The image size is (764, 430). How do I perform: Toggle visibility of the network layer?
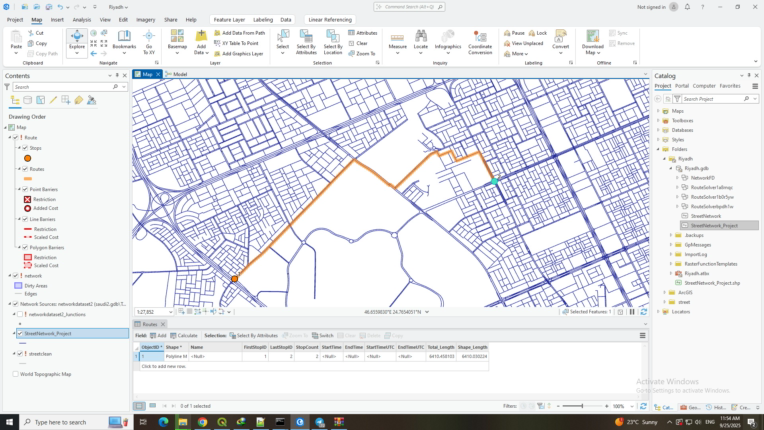tap(16, 276)
